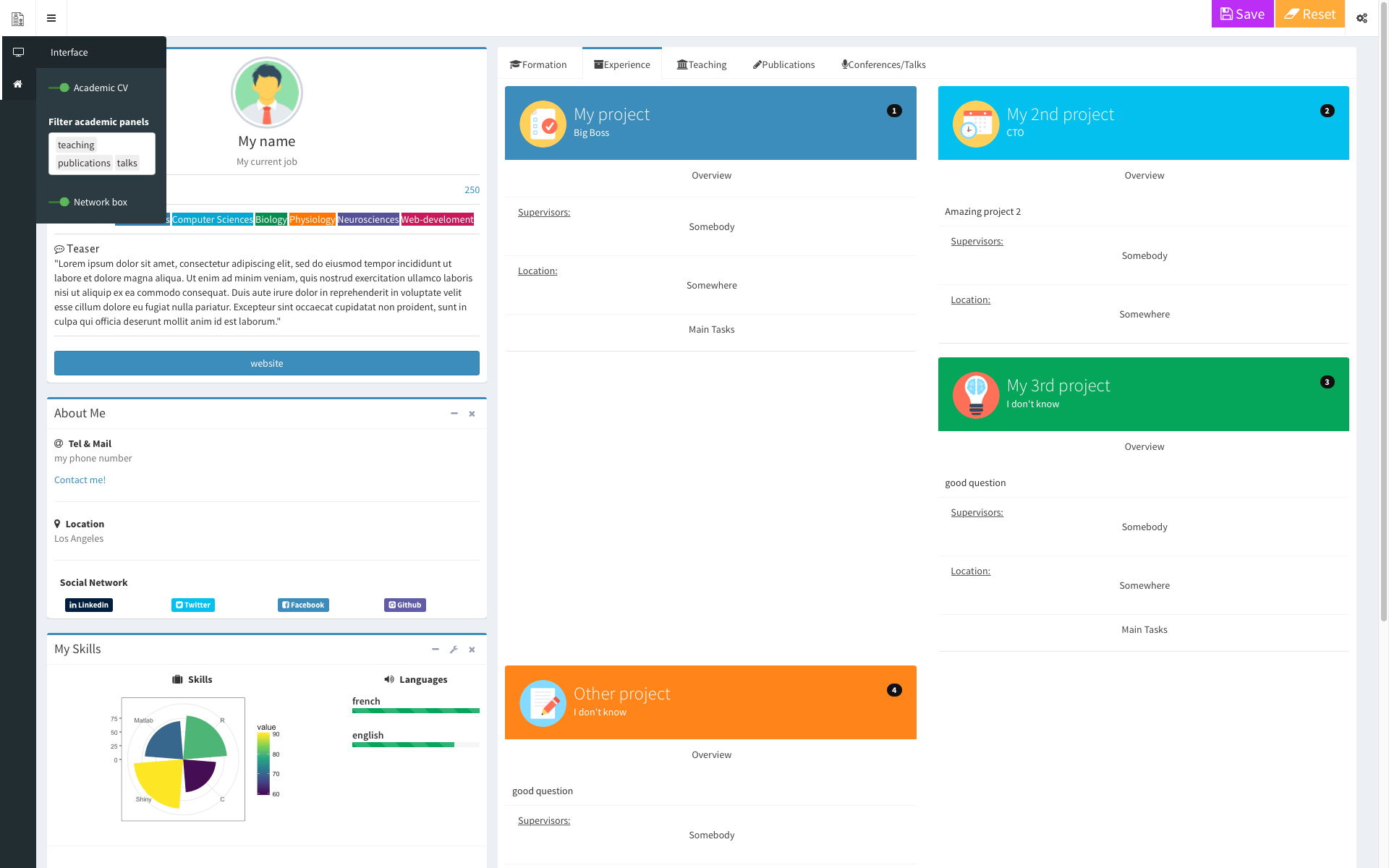Click the french language progress bar
The width and height of the screenshot is (1389, 868).
[416, 710]
